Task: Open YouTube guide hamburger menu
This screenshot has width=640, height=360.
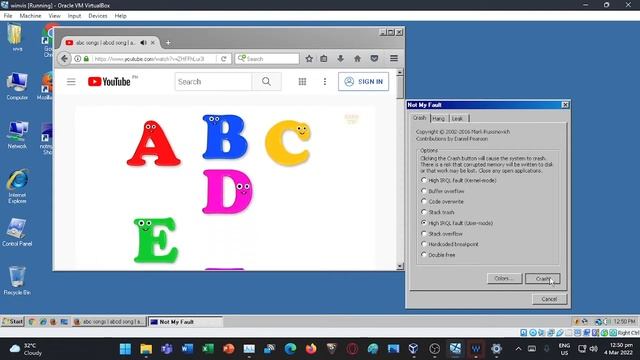Action: [71, 82]
